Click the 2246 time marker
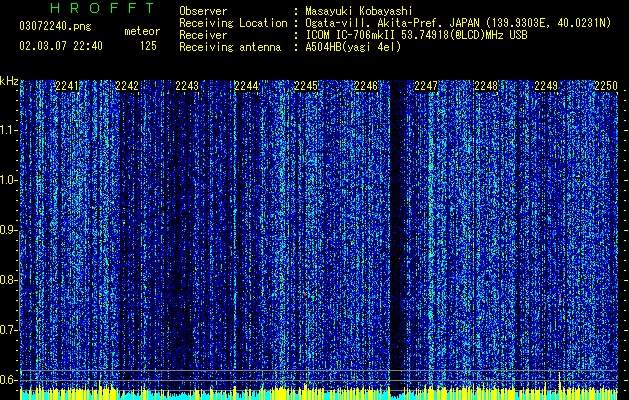Screen dimensions: 629x400 pyautogui.click(x=366, y=85)
